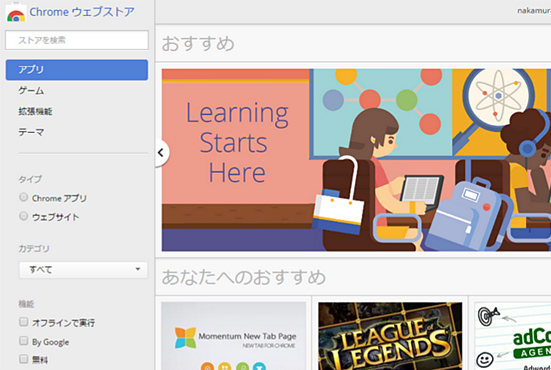Select the アプリ menu item
Viewport: 551px width, 370px height.
(x=77, y=70)
